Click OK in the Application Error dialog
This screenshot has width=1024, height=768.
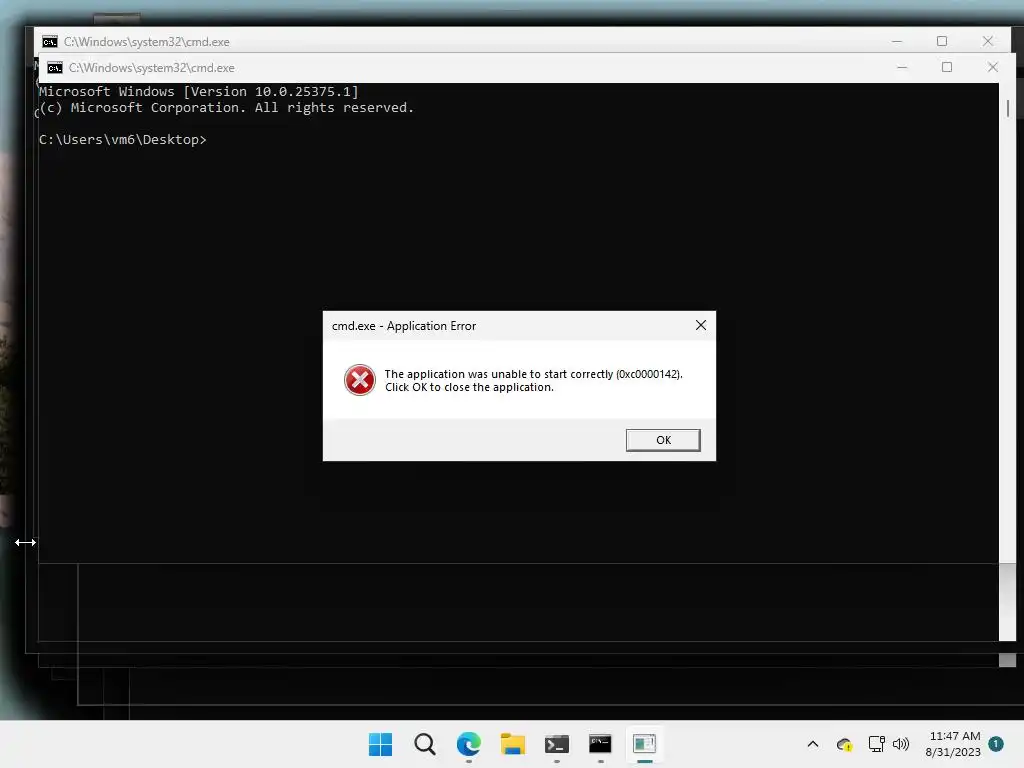[663, 440]
